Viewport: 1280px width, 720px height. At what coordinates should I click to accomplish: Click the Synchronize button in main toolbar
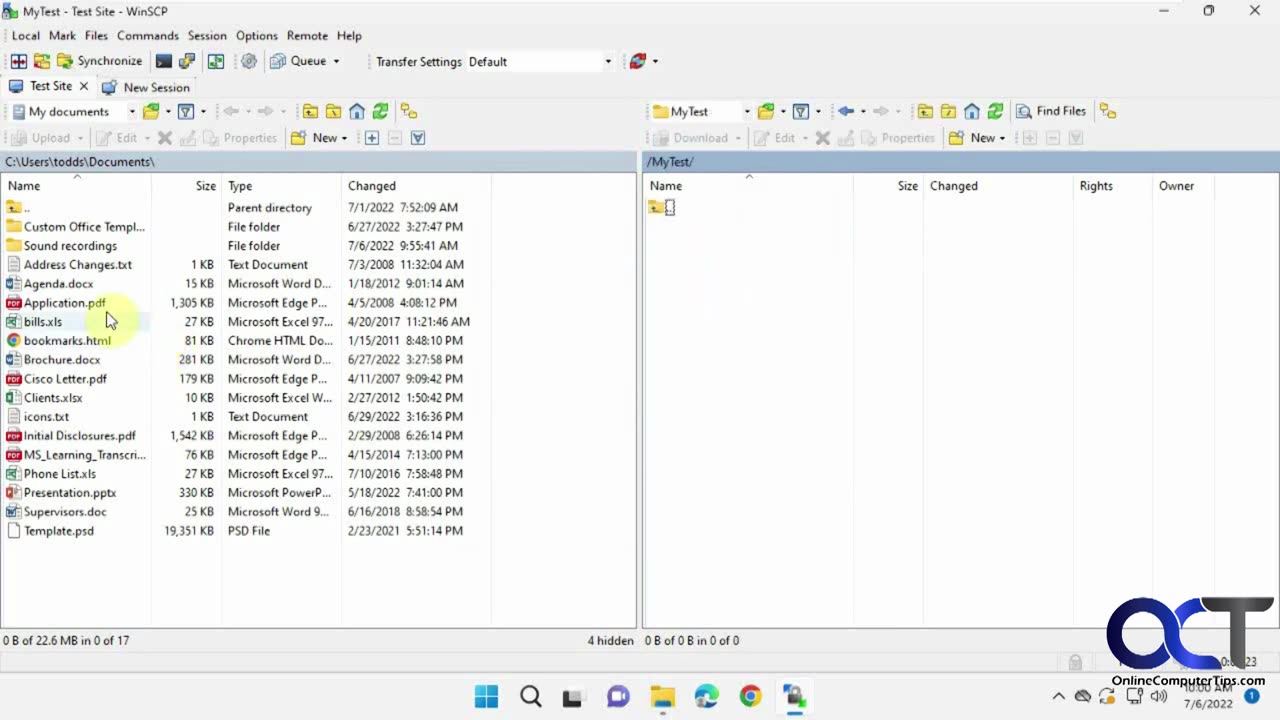tap(99, 61)
